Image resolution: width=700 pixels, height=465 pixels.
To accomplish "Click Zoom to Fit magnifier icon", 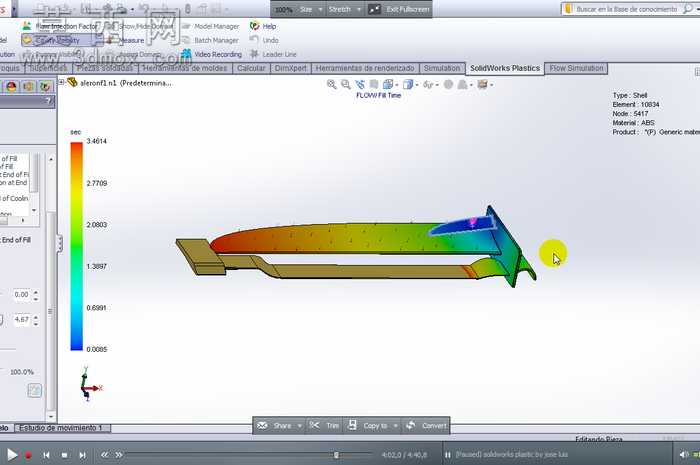I will pyautogui.click(x=331, y=84).
